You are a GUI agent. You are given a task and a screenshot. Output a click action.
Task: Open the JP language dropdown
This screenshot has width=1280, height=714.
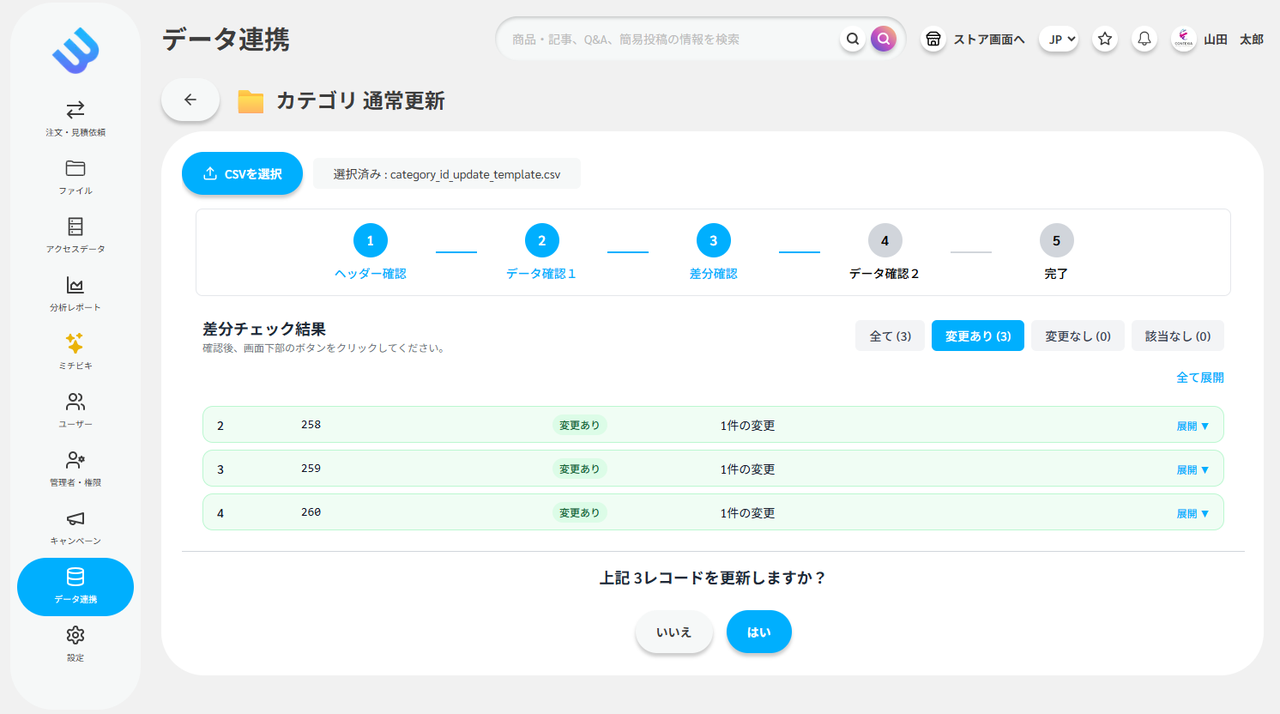pyautogui.click(x=1058, y=38)
